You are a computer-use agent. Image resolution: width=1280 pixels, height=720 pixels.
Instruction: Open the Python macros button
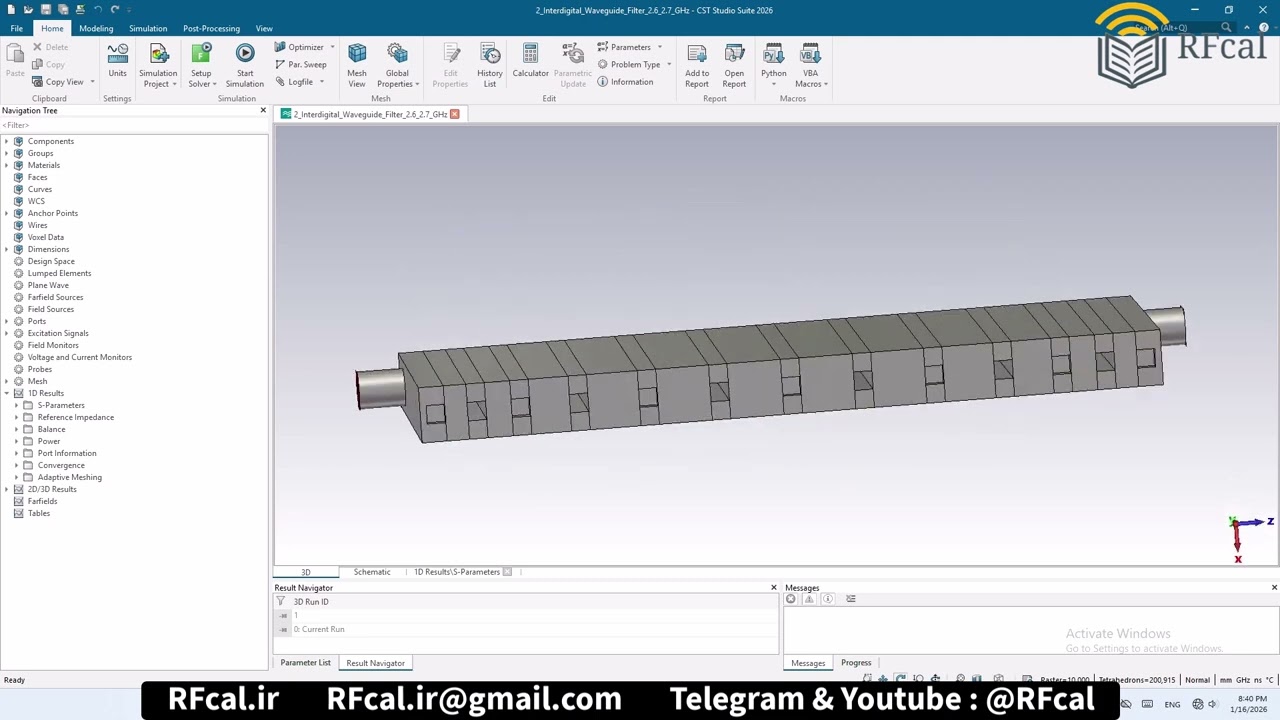(773, 65)
